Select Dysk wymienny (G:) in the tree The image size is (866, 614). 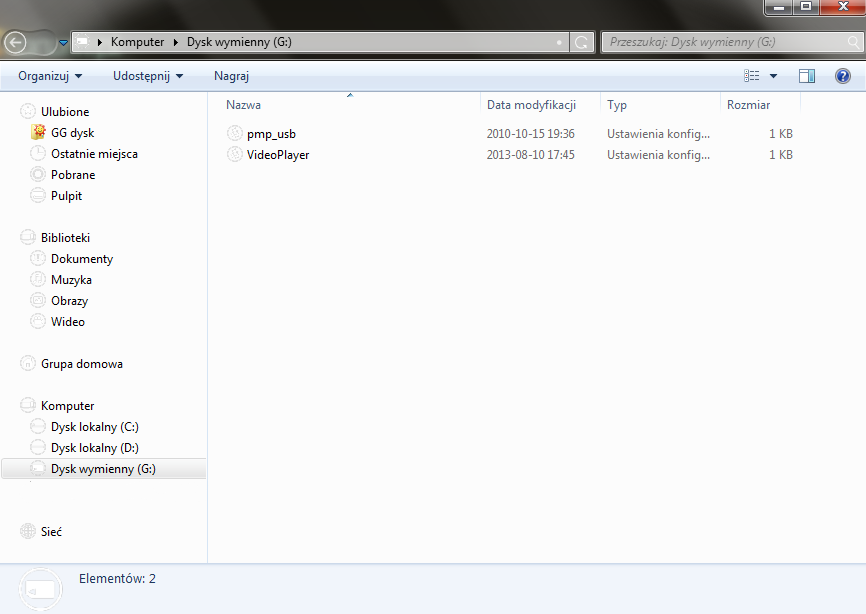(103, 468)
